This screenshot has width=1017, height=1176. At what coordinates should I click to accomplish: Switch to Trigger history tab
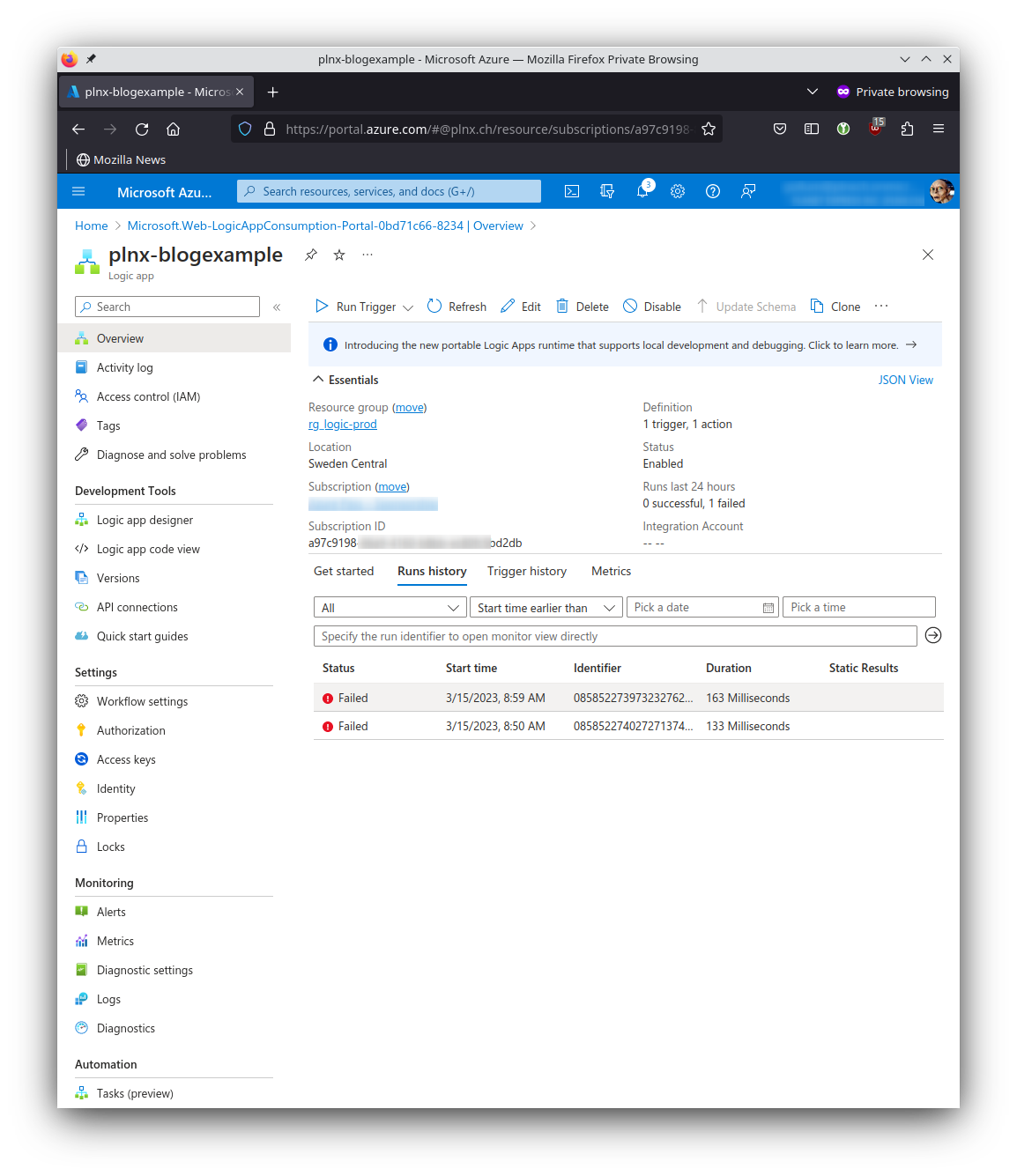[527, 572]
